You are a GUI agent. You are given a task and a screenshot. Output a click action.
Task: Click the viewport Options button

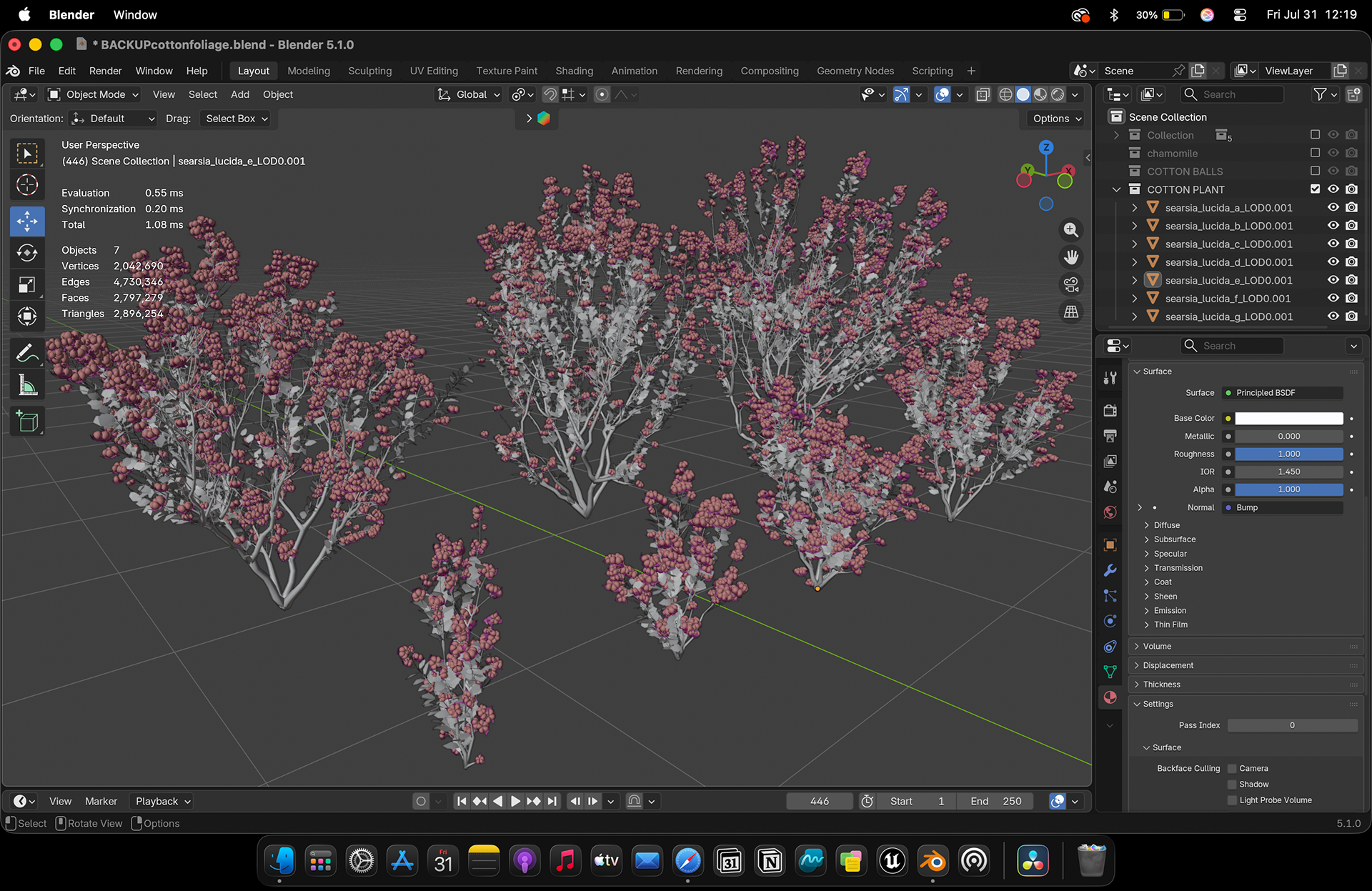[x=1058, y=119]
